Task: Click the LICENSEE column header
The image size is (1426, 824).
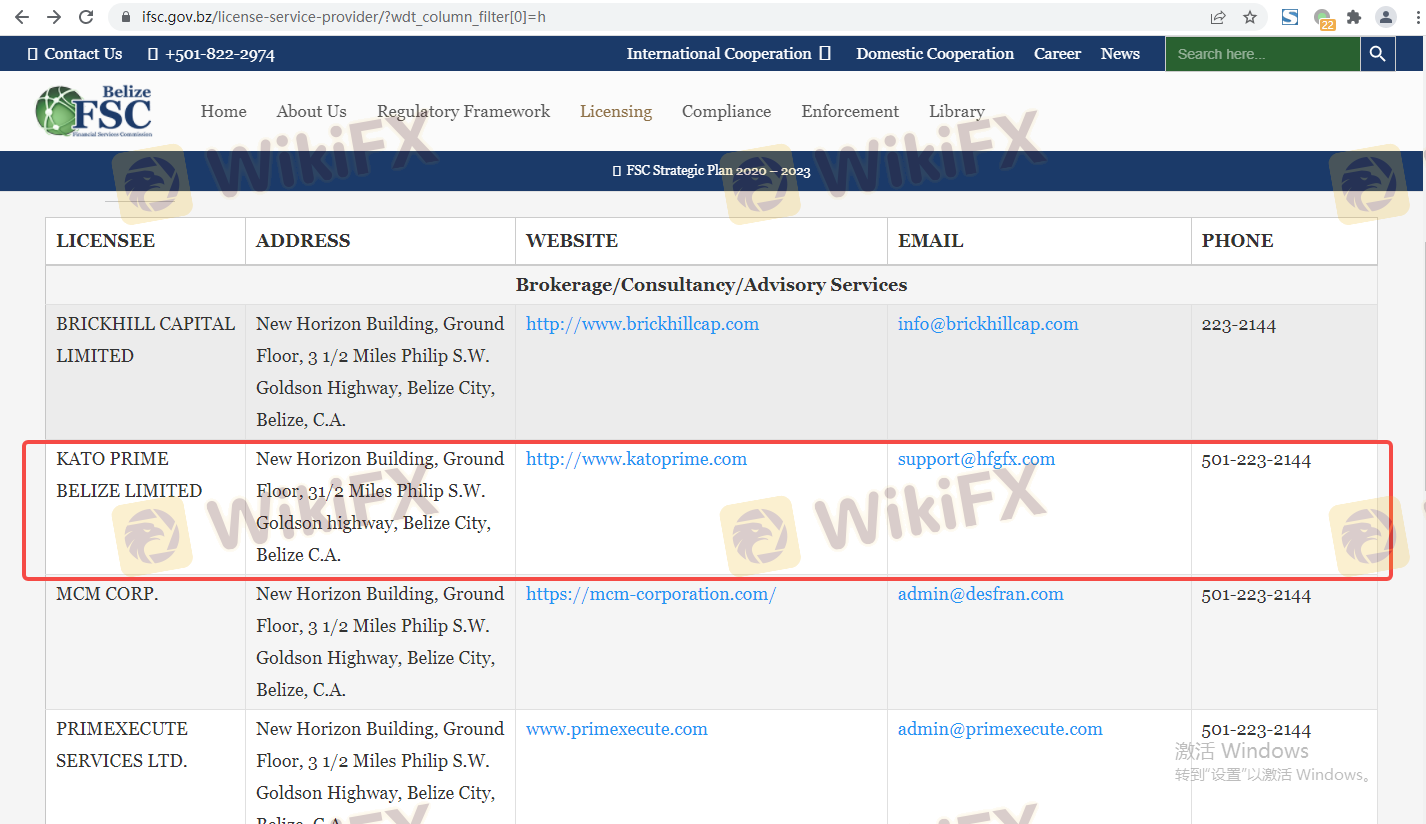Action: point(146,241)
